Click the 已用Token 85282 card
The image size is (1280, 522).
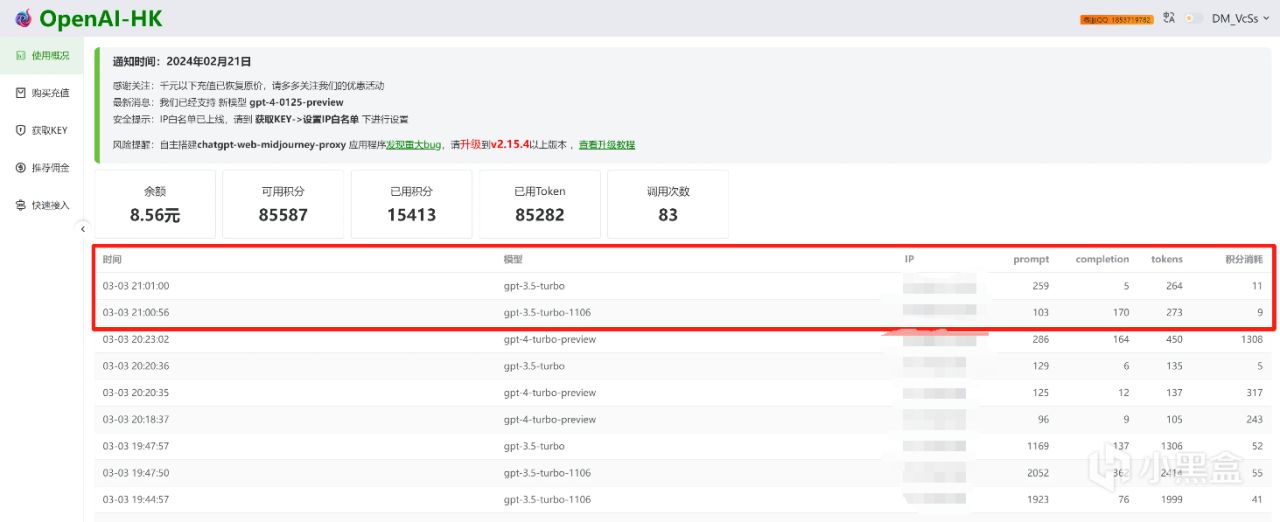pos(540,204)
